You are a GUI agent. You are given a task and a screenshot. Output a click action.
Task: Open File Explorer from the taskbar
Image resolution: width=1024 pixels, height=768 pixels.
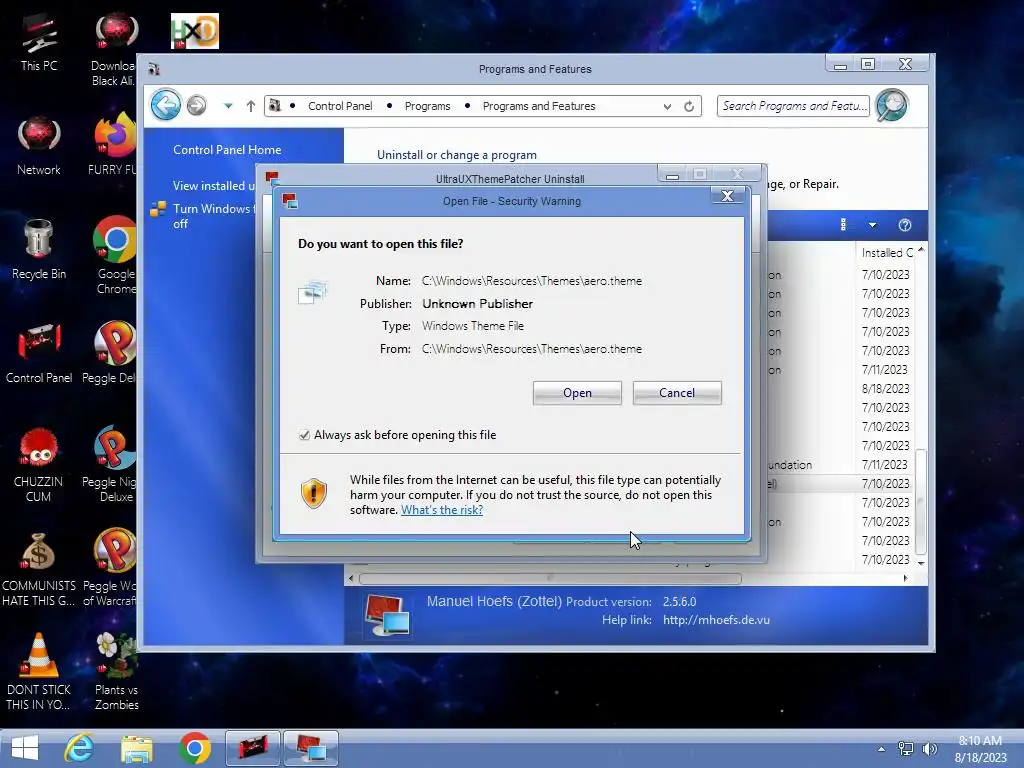[x=136, y=748]
